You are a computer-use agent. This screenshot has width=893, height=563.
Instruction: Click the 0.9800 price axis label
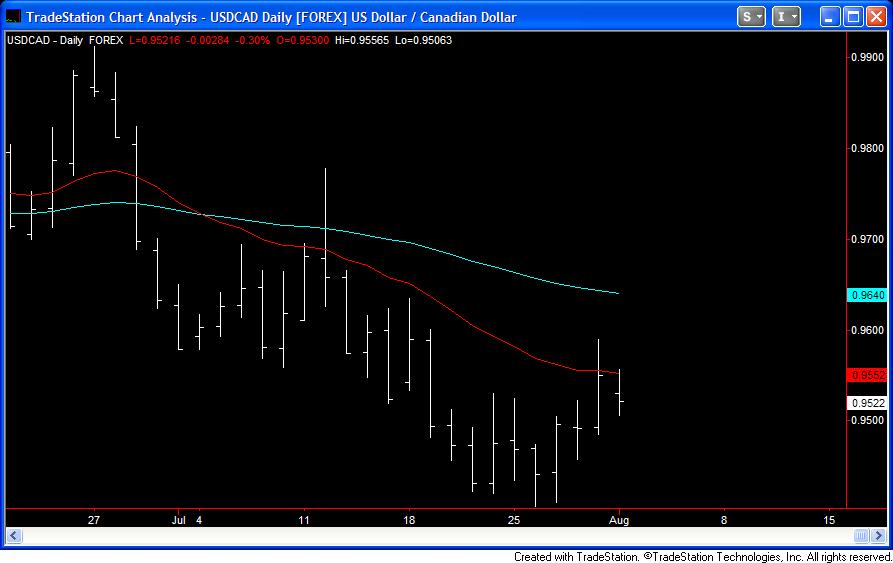coord(867,148)
